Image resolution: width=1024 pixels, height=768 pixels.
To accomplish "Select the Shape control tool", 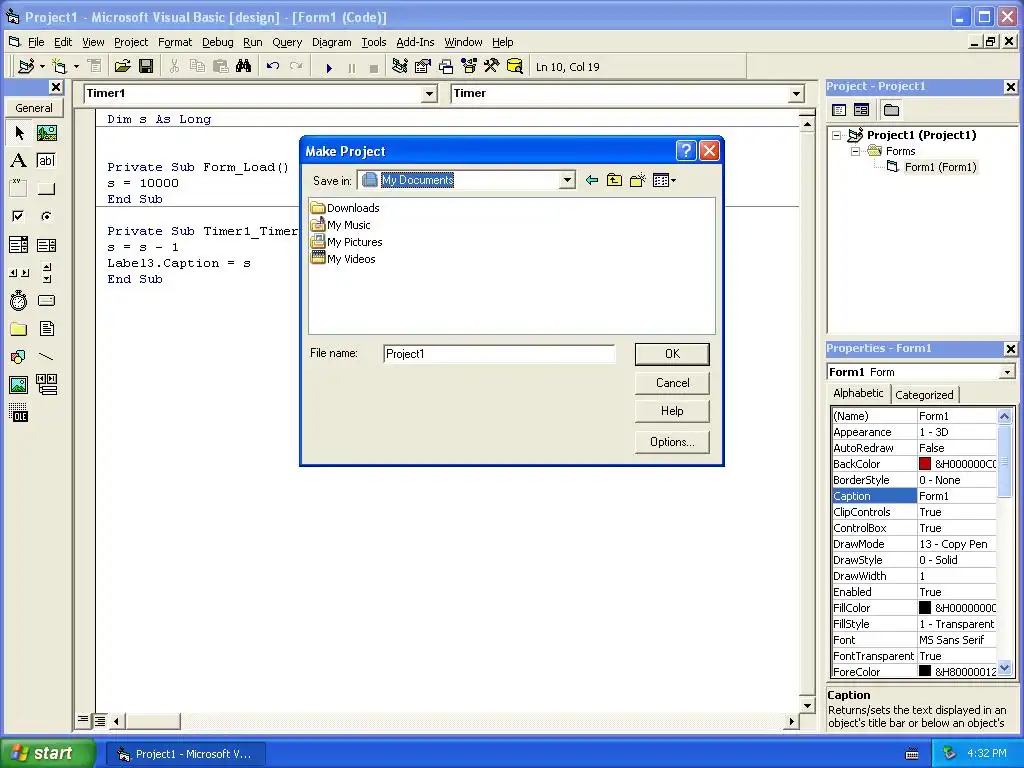I will click(x=19, y=357).
